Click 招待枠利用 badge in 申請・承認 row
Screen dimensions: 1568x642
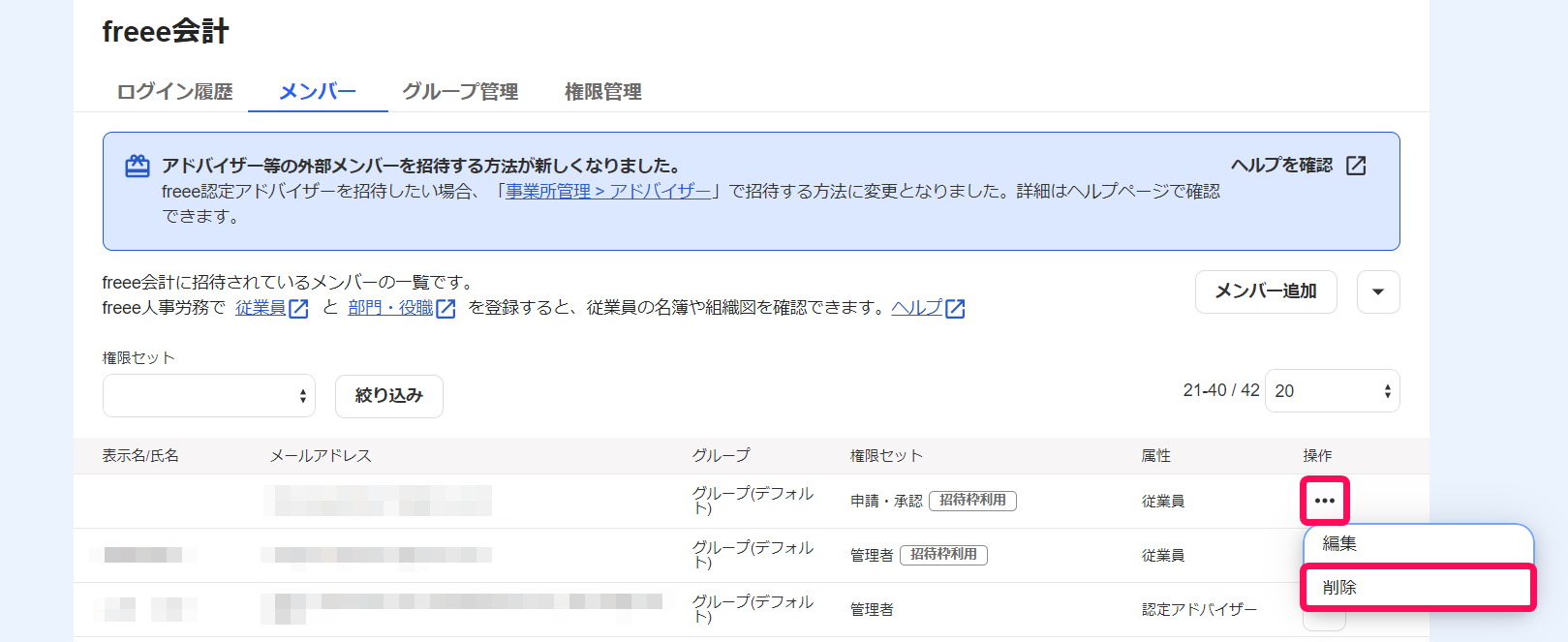972,501
